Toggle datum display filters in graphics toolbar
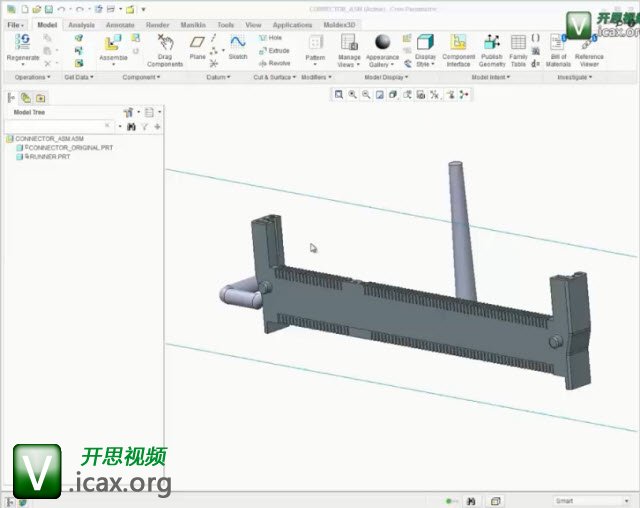 [435, 95]
